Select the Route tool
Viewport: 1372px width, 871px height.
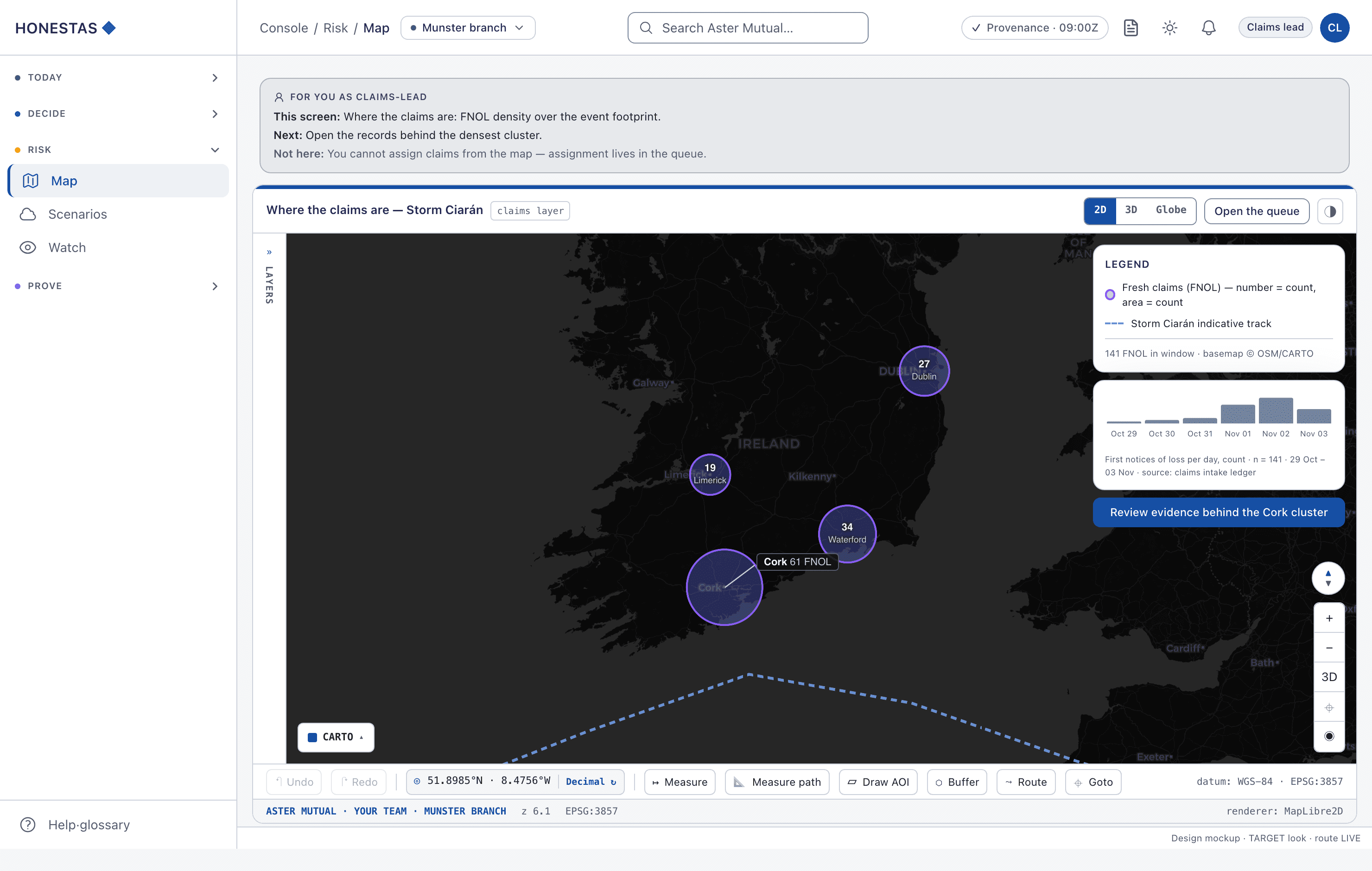pyautogui.click(x=1026, y=782)
